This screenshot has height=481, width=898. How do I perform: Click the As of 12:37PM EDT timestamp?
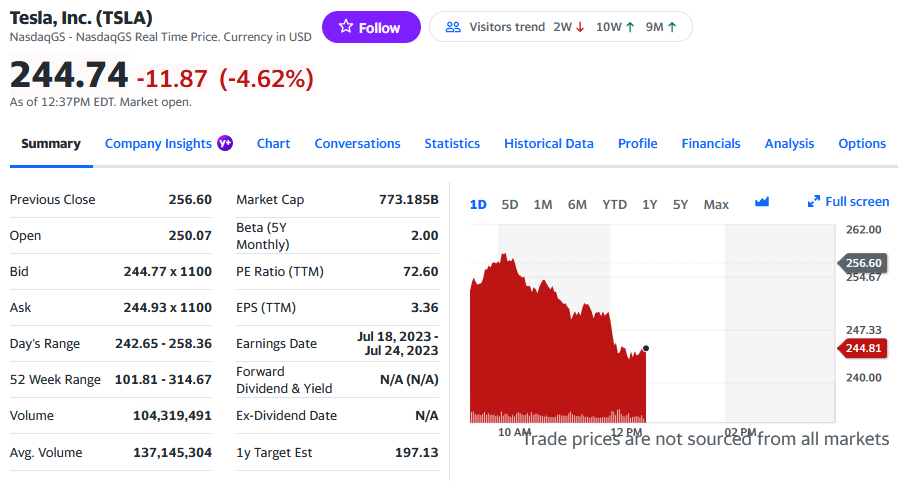[x=101, y=102]
